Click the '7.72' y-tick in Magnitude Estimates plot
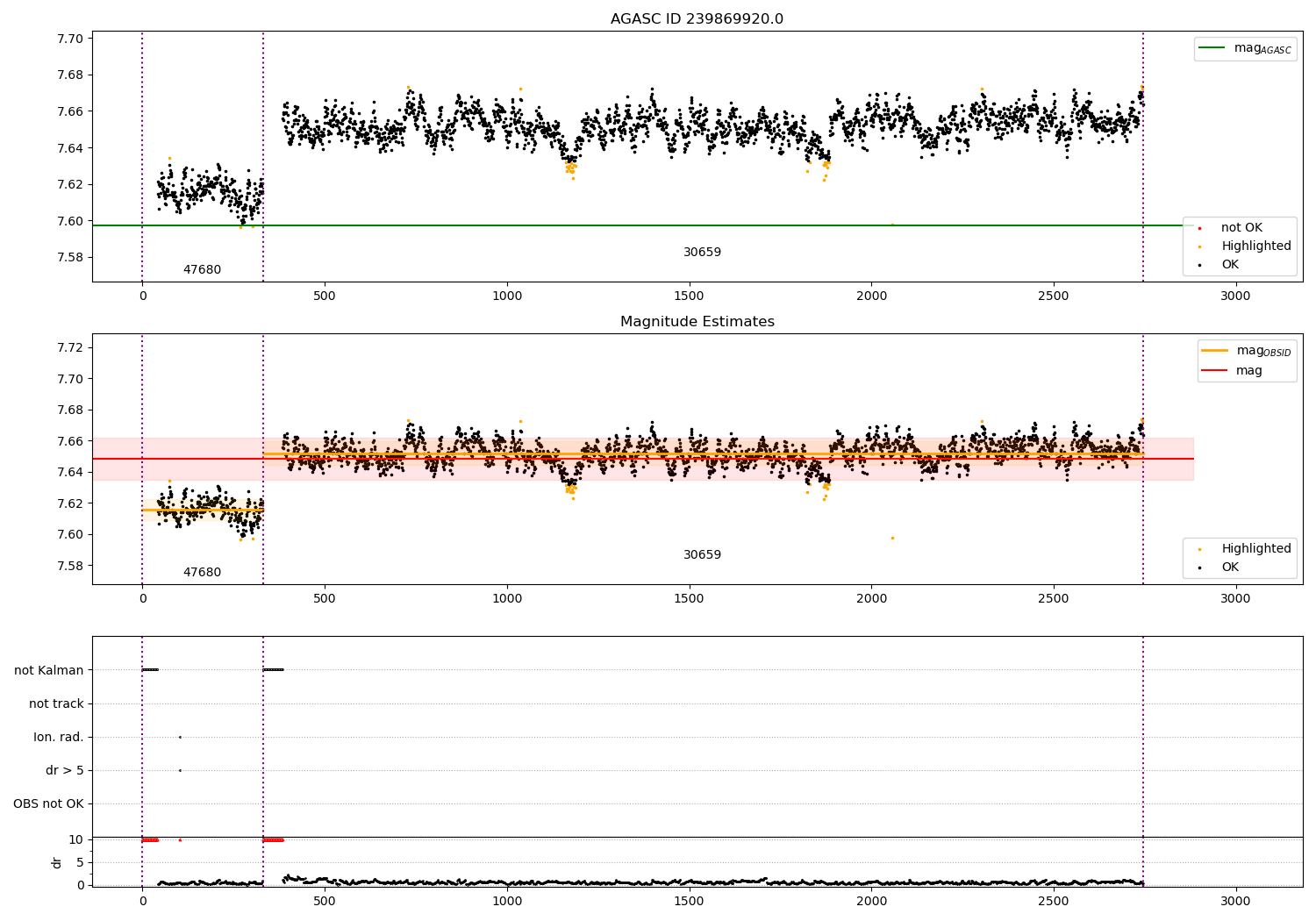Screen dimensions: 1316x921 [x=70, y=347]
